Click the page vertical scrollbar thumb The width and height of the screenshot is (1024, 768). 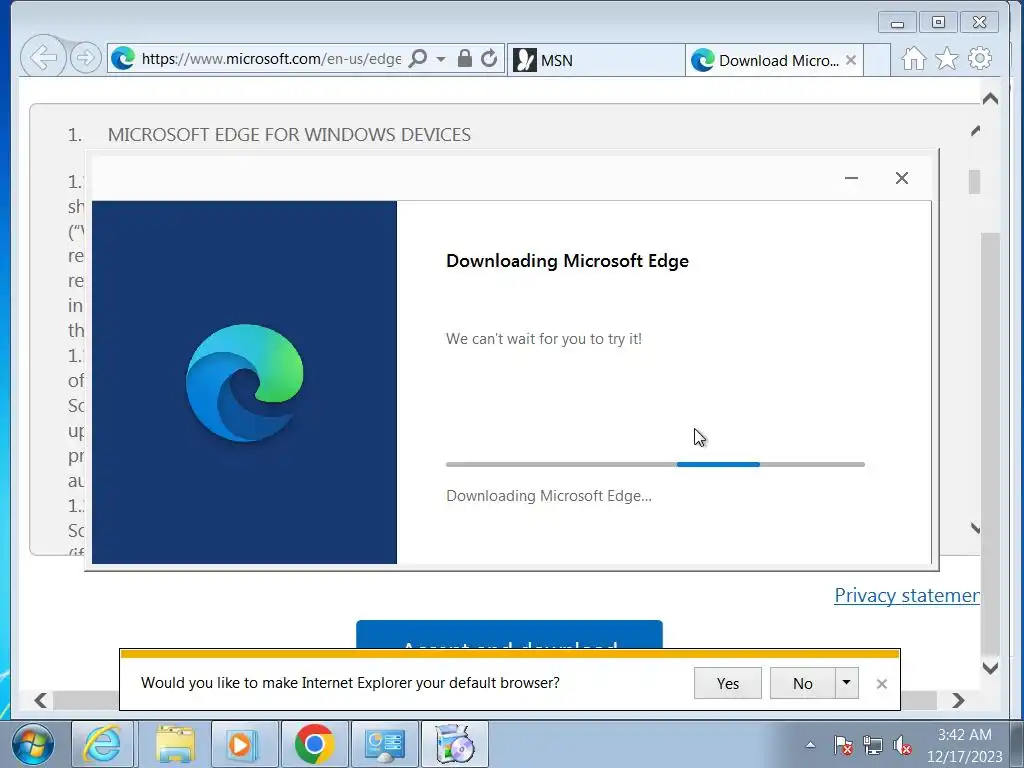pos(991,443)
